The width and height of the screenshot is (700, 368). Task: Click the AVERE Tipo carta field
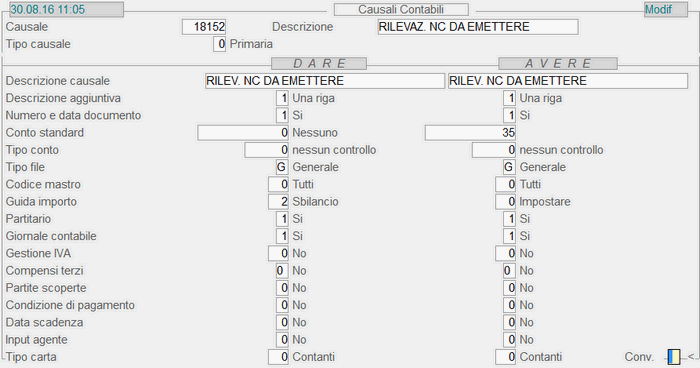pyautogui.click(x=505, y=357)
